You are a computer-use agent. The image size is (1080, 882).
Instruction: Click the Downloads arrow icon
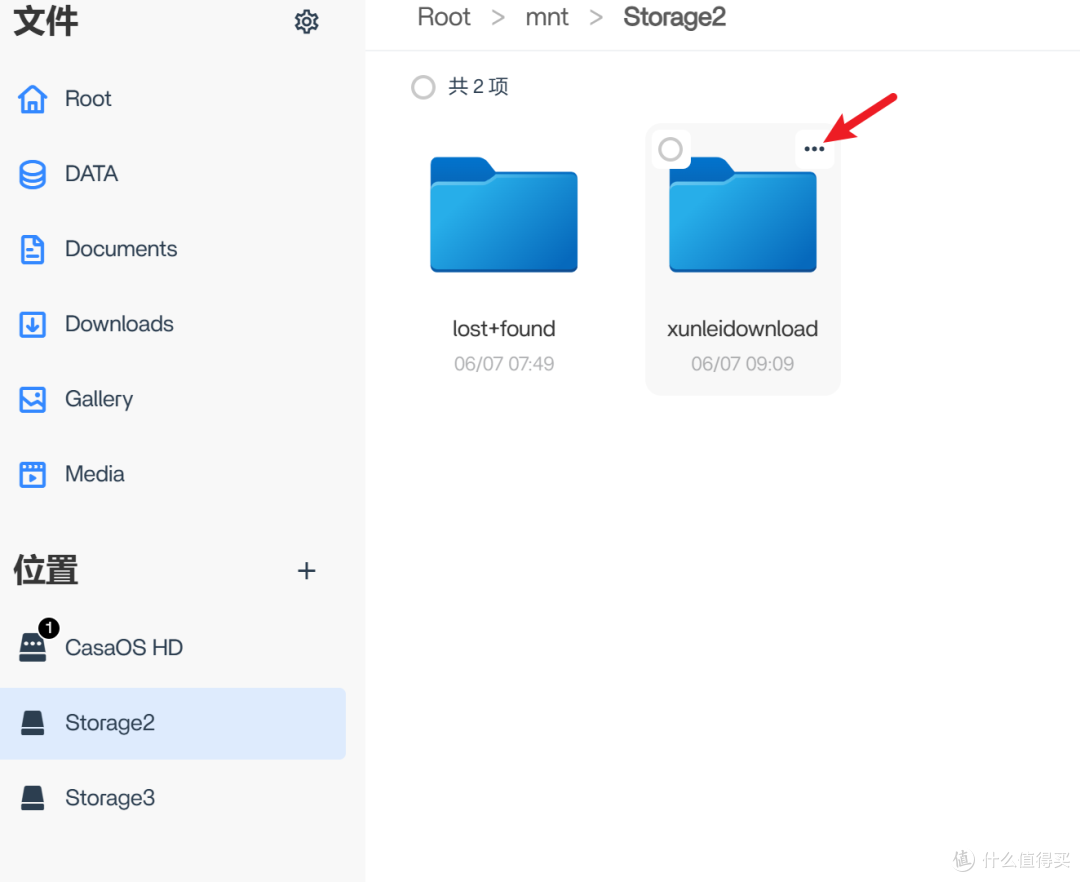coord(33,324)
